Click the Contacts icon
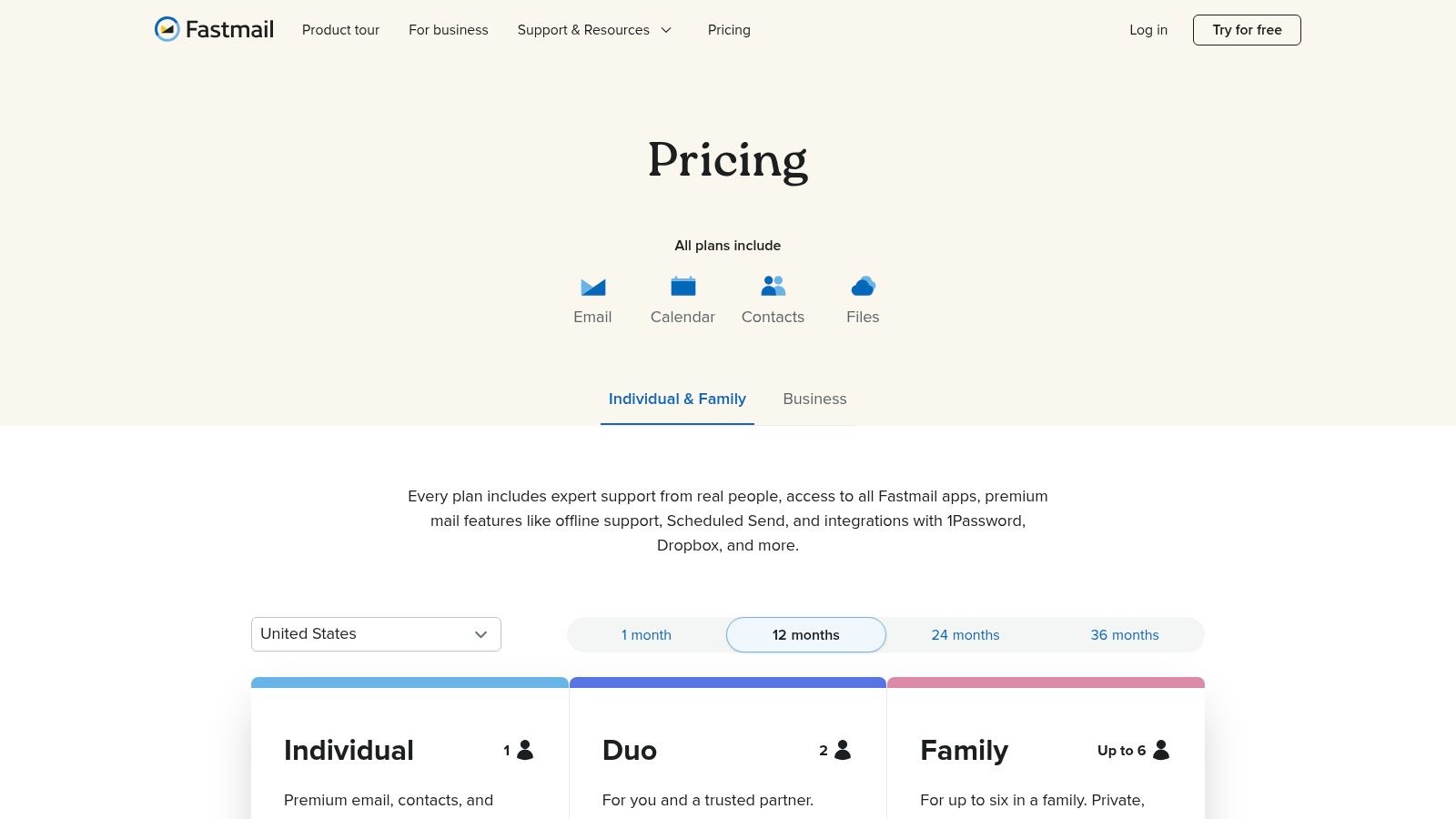Image resolution: width=1456 pixels, height=819 pixels. click(x=773, y=286)
